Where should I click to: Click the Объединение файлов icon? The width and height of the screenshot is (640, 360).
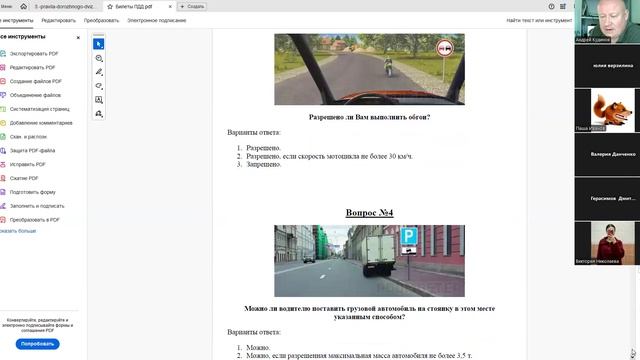(x=3, y=95)
